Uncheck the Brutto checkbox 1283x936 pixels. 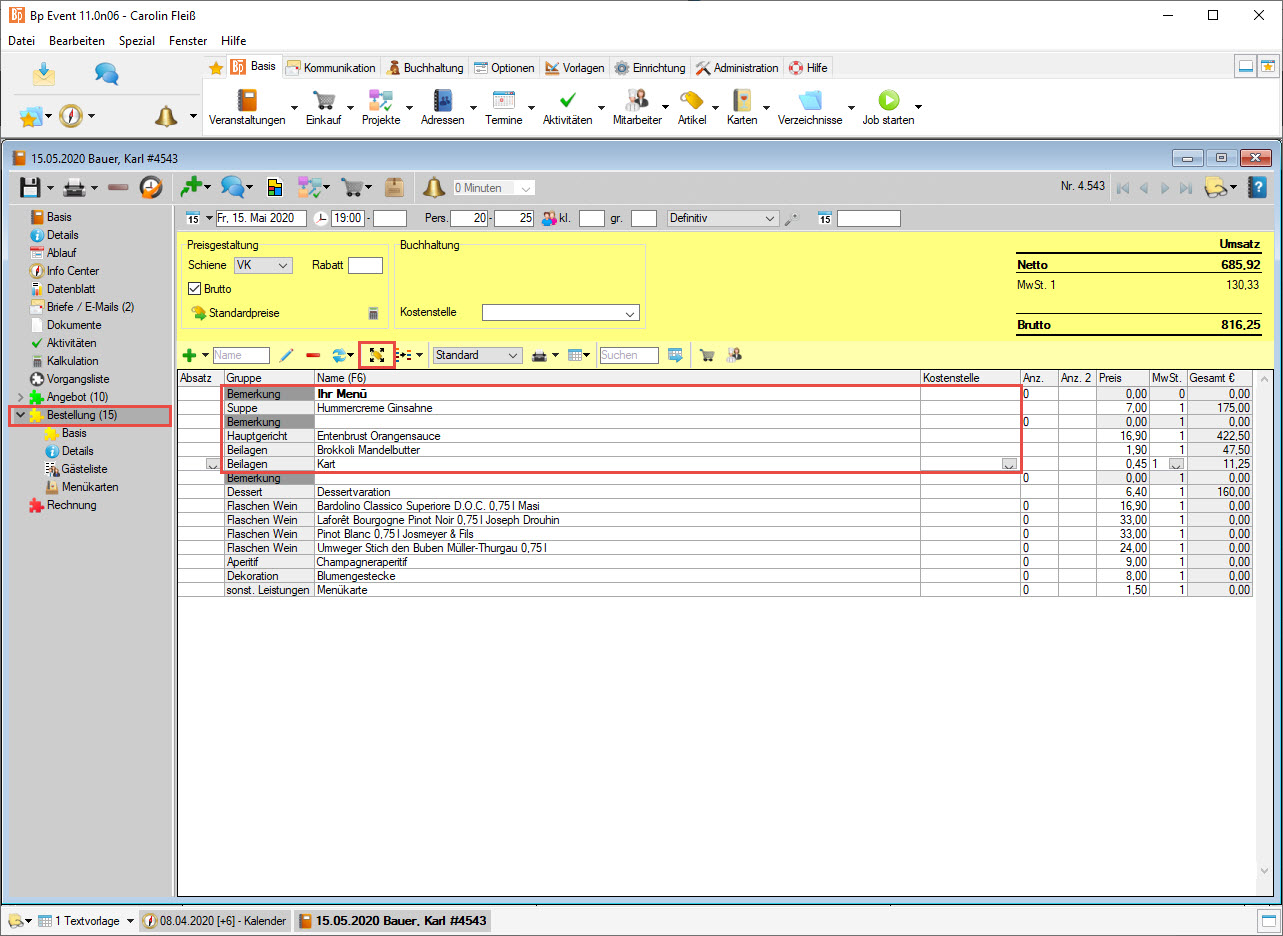(x=195, y=289)
